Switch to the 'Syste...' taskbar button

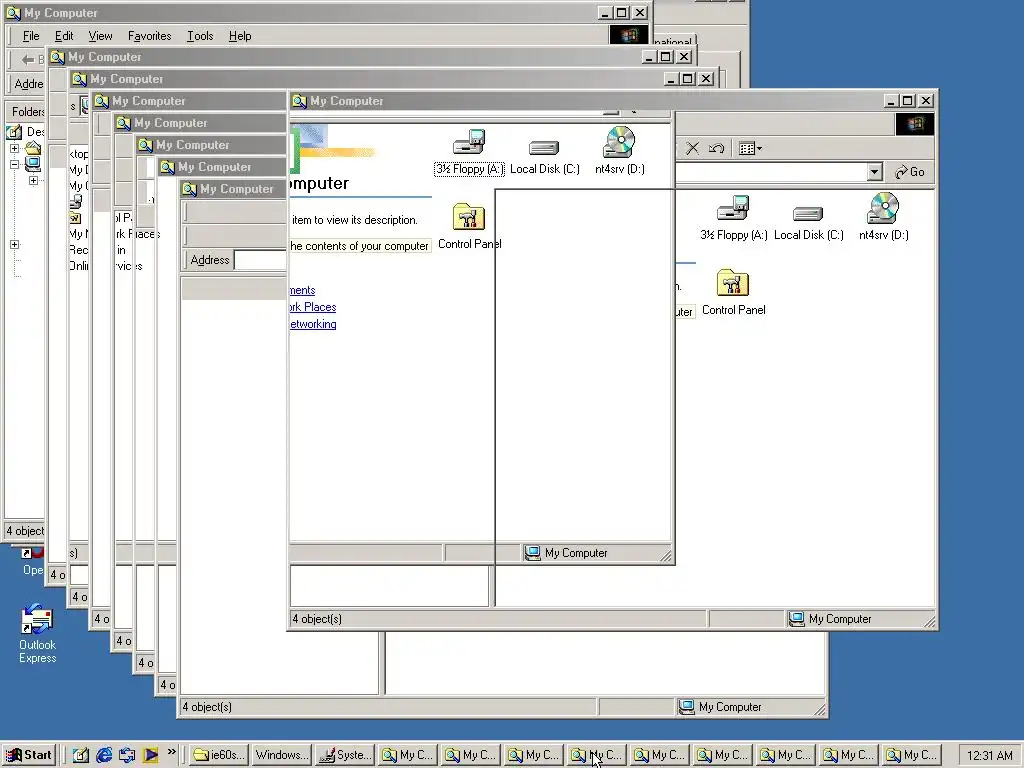[344, 755]
